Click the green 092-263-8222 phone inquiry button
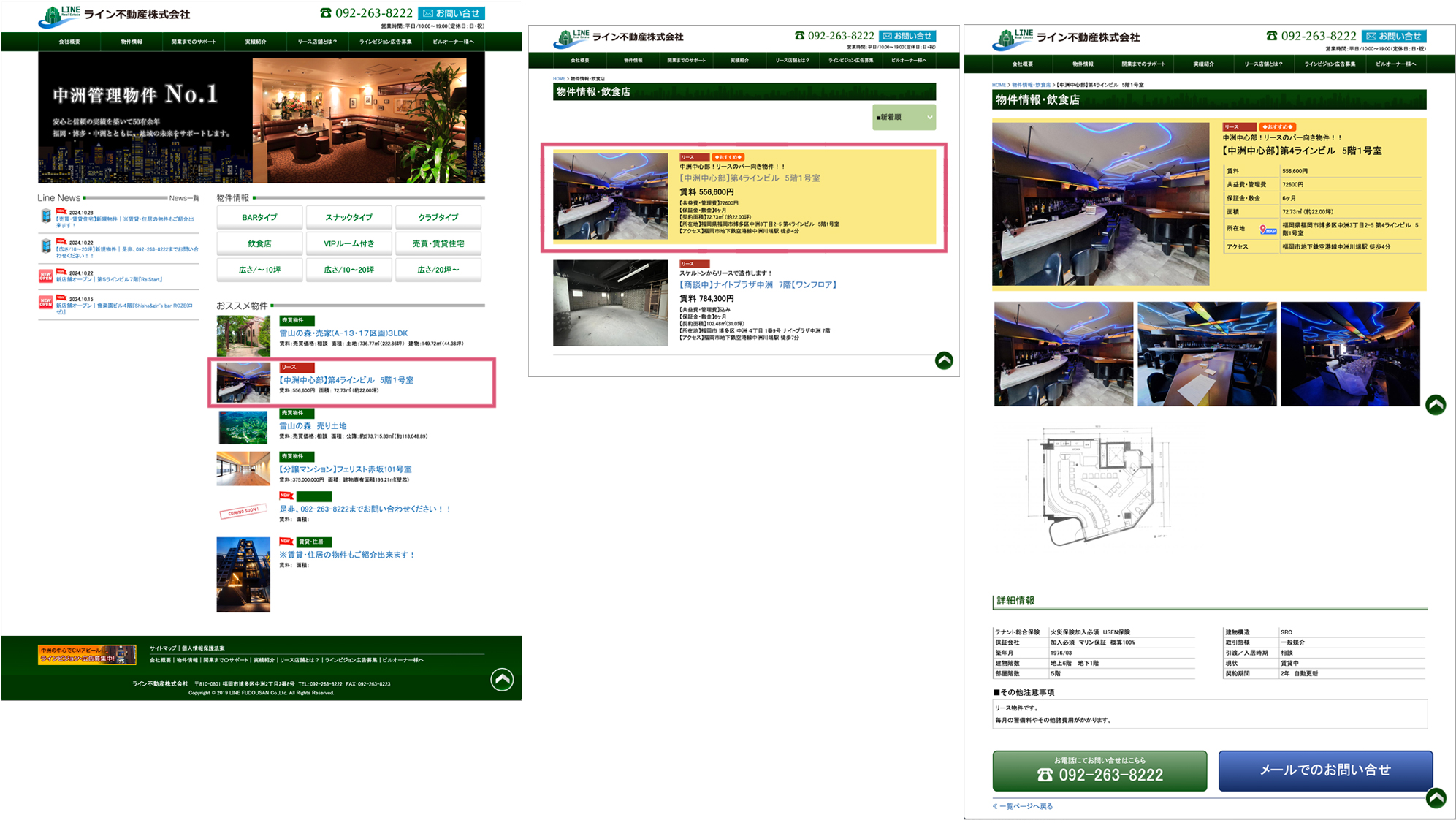 [x=1099, y=771]
